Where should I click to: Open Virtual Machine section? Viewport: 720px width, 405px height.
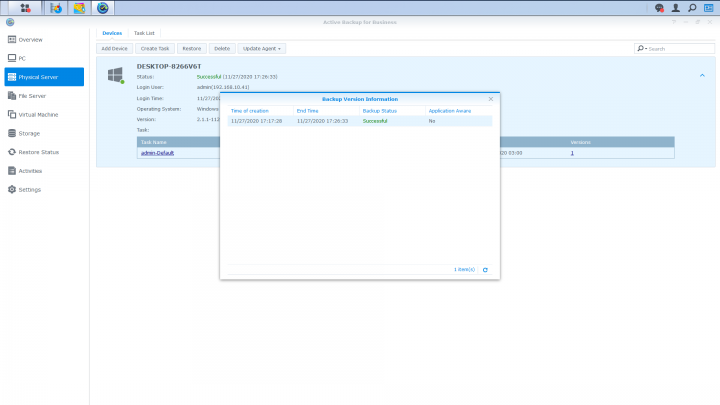44,114
